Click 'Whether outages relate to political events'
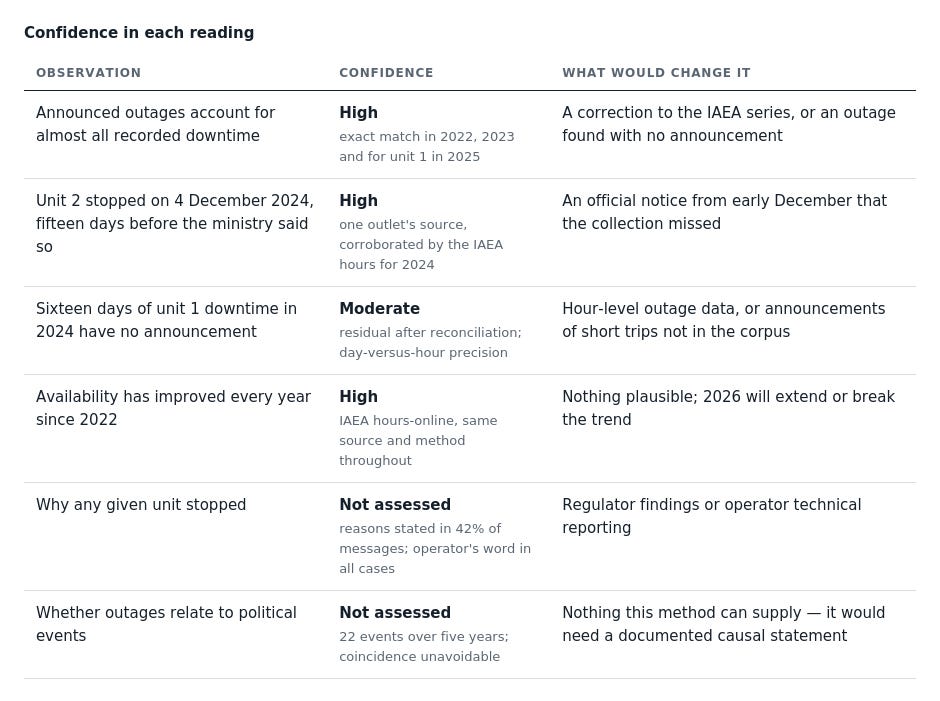Screen dimensions: 940x701 166,624
